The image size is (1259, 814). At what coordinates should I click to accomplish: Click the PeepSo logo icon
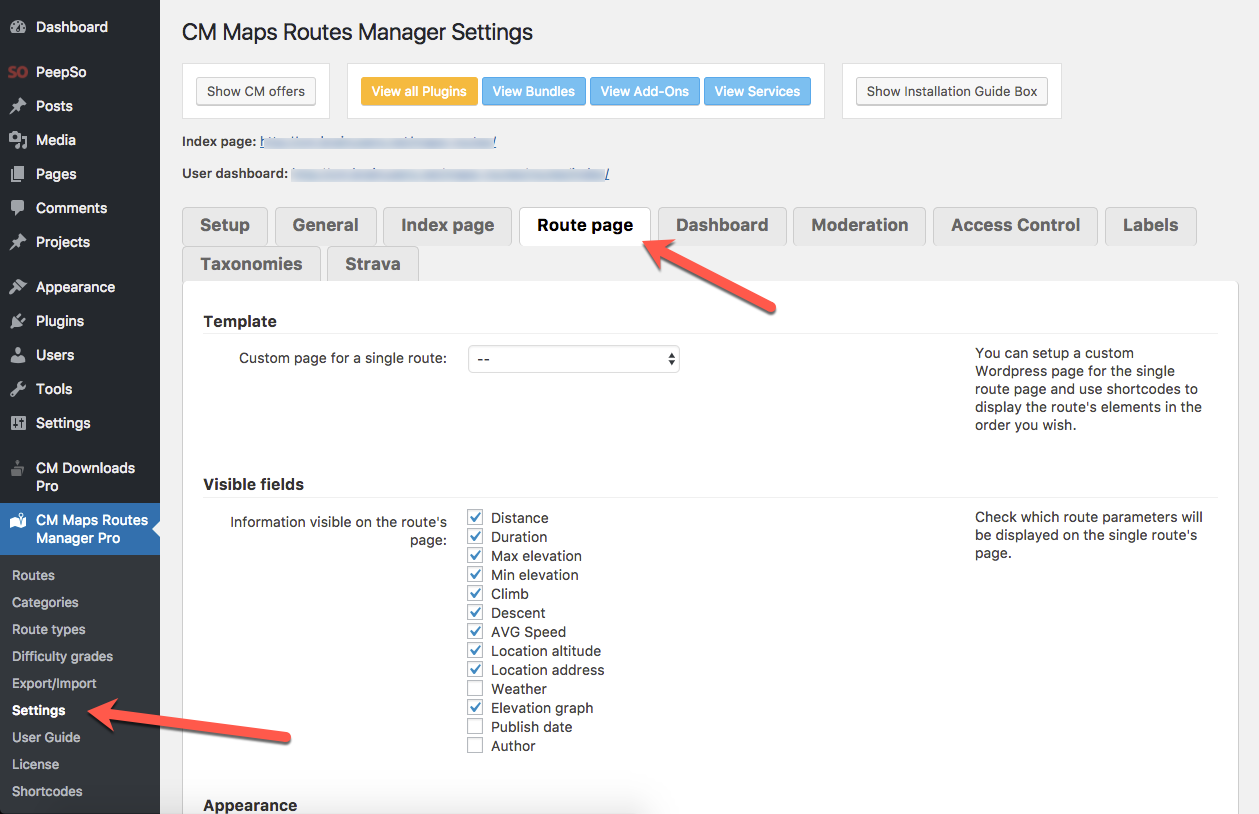[x=18, y=72]
